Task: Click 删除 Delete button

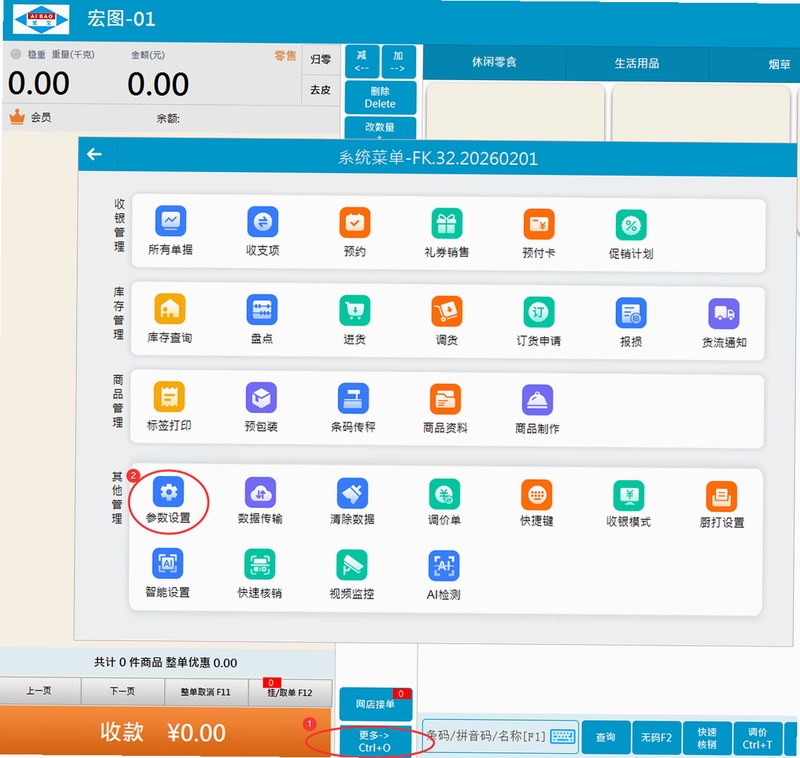Action: (380, 97)
